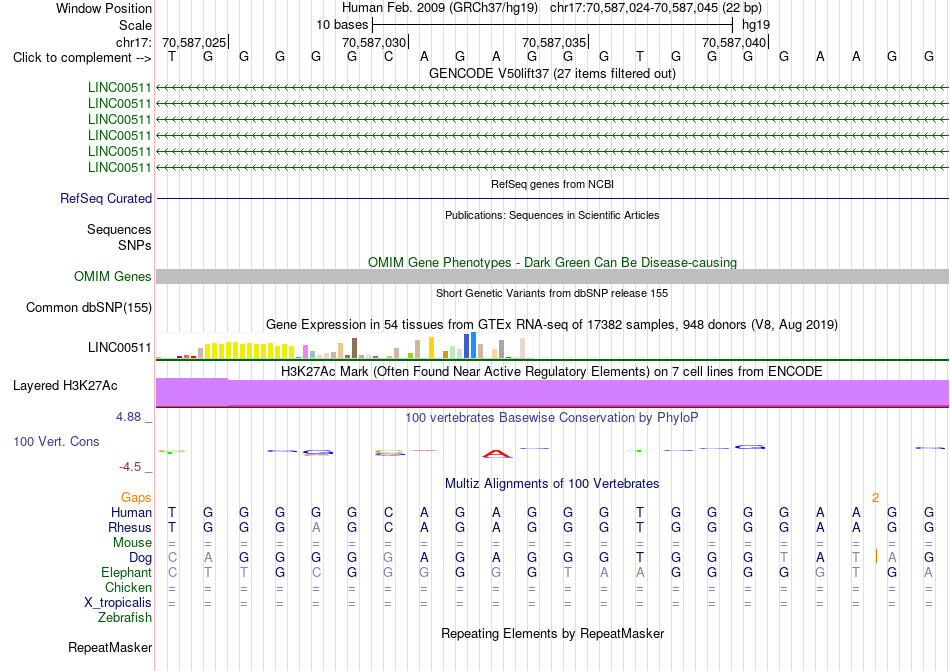The width and height of the screenshot is (950, 671).
Task: Click the 'Scale' track label
Action: pyautogui.click(x=135, y=25)
